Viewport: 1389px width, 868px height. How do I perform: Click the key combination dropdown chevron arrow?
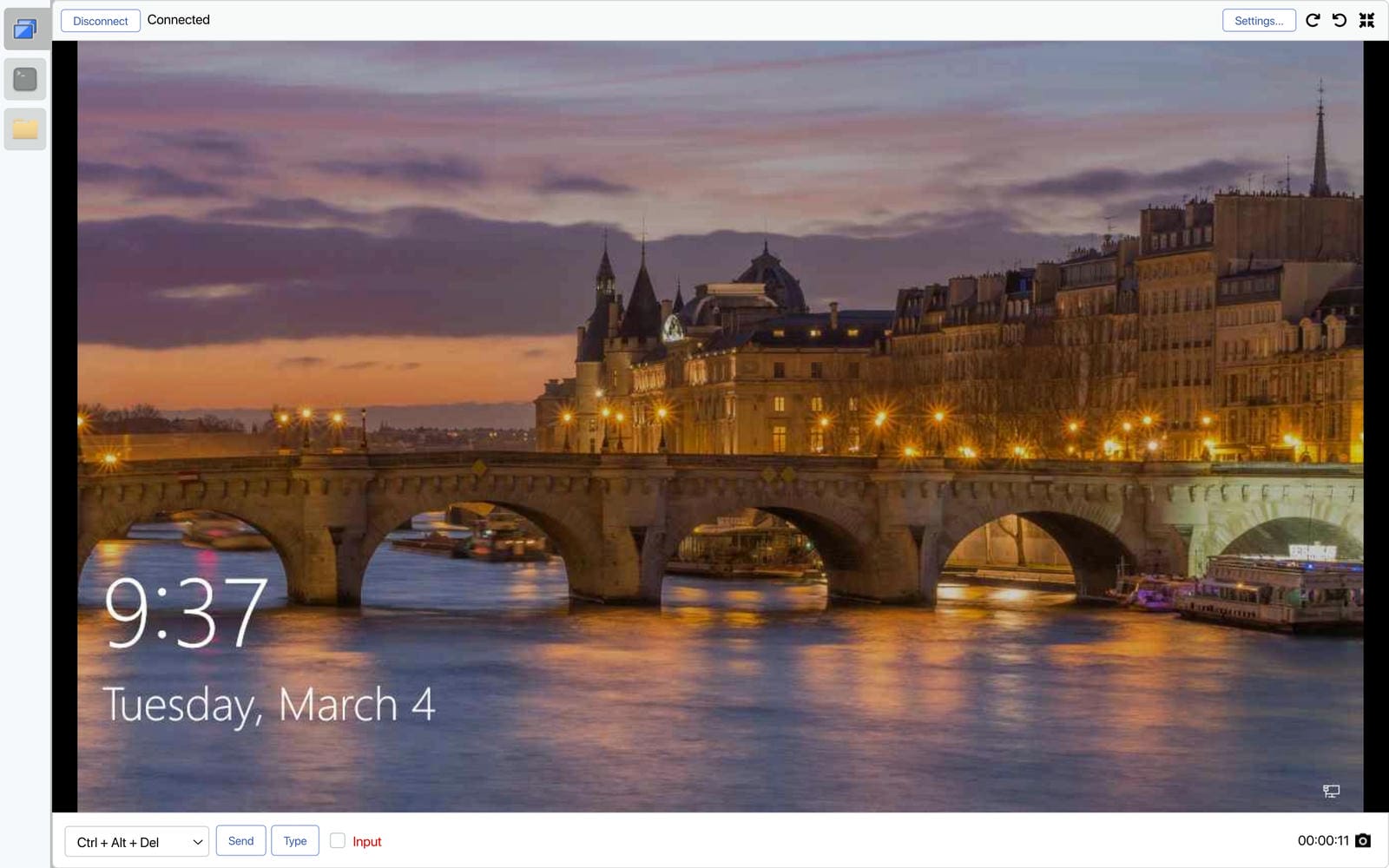(198, 841)
